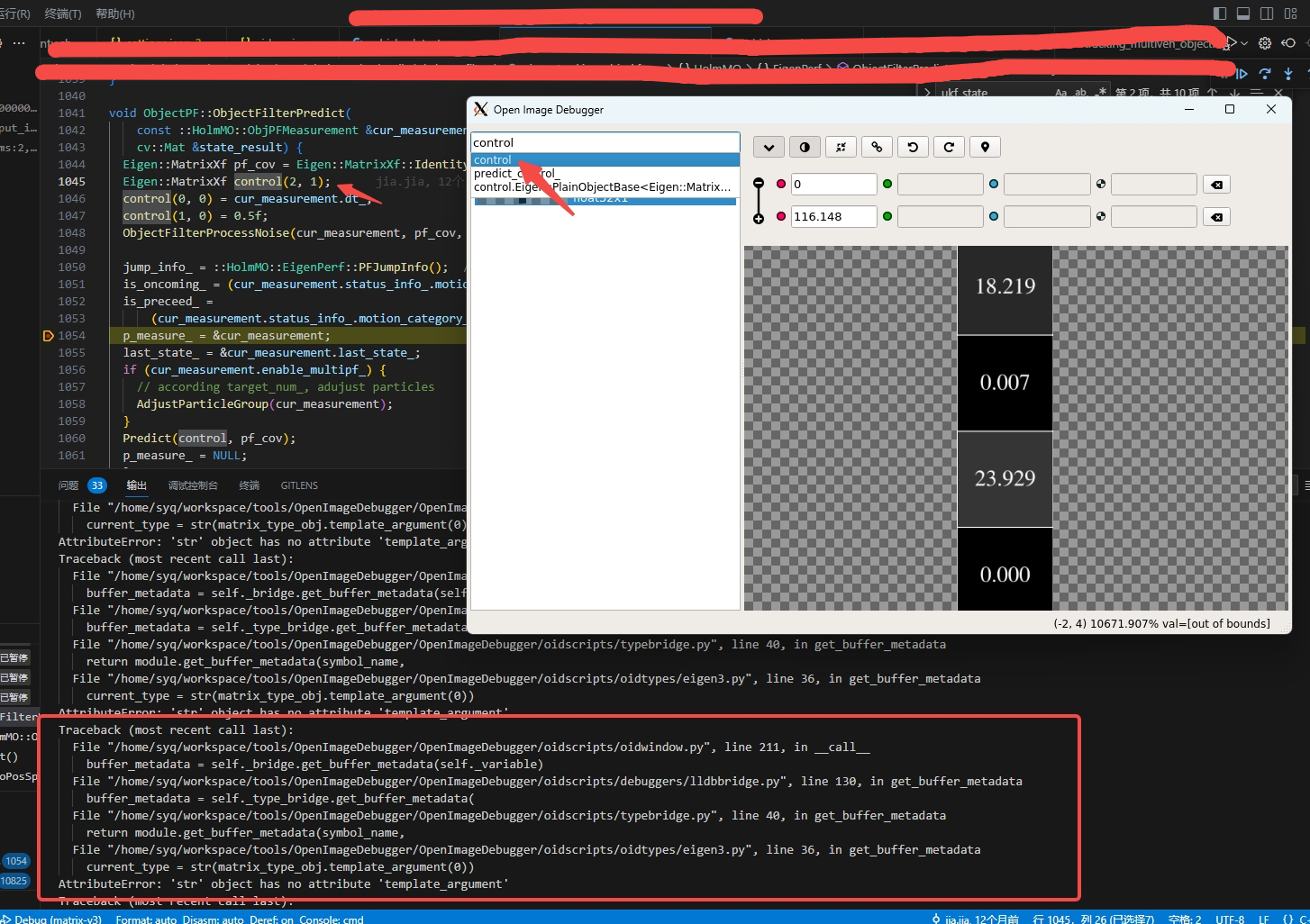This screenshot has height=924, width=1310.
Task: Select predict_control_ from the suggestion list
Action: click(x=515, y=173)
